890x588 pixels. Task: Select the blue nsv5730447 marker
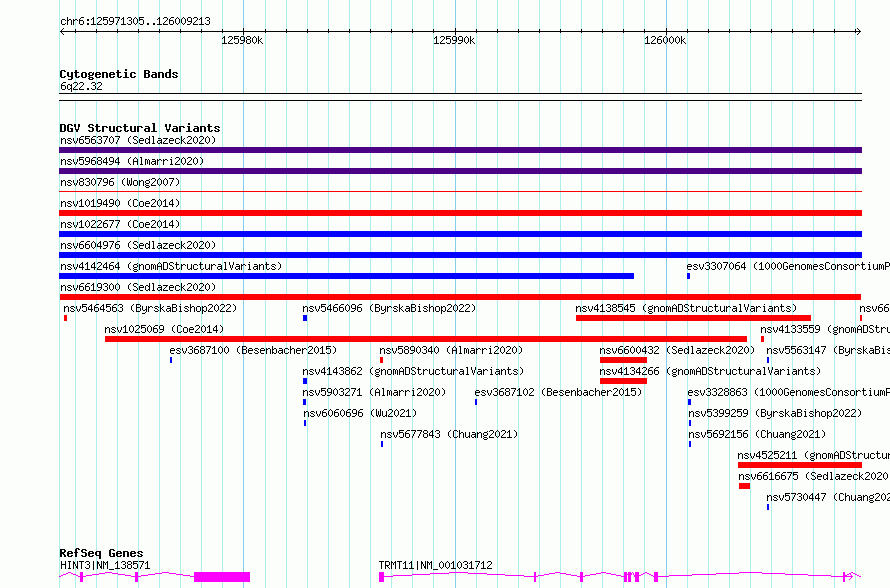(x=768, y=507)
